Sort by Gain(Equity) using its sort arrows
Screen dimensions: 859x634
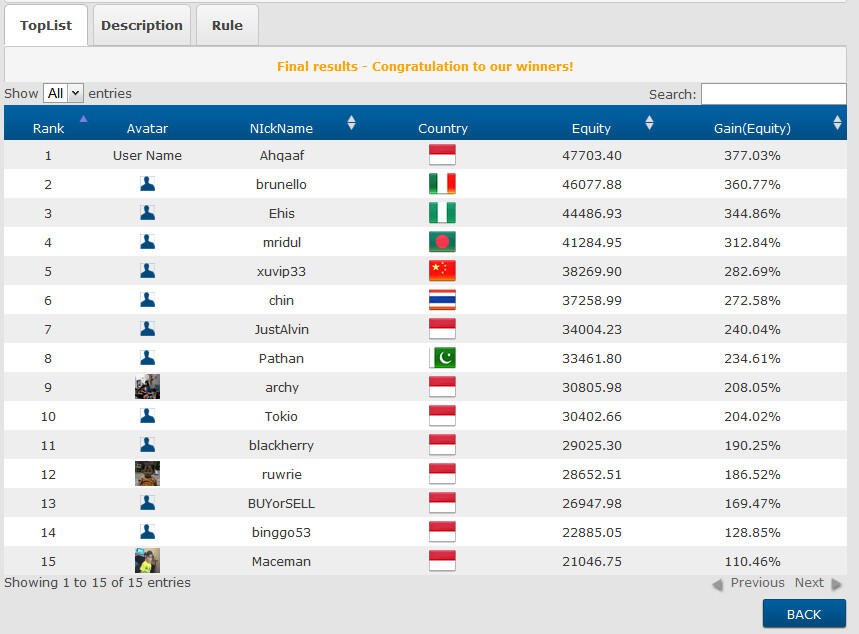click(x=837, y=123)
